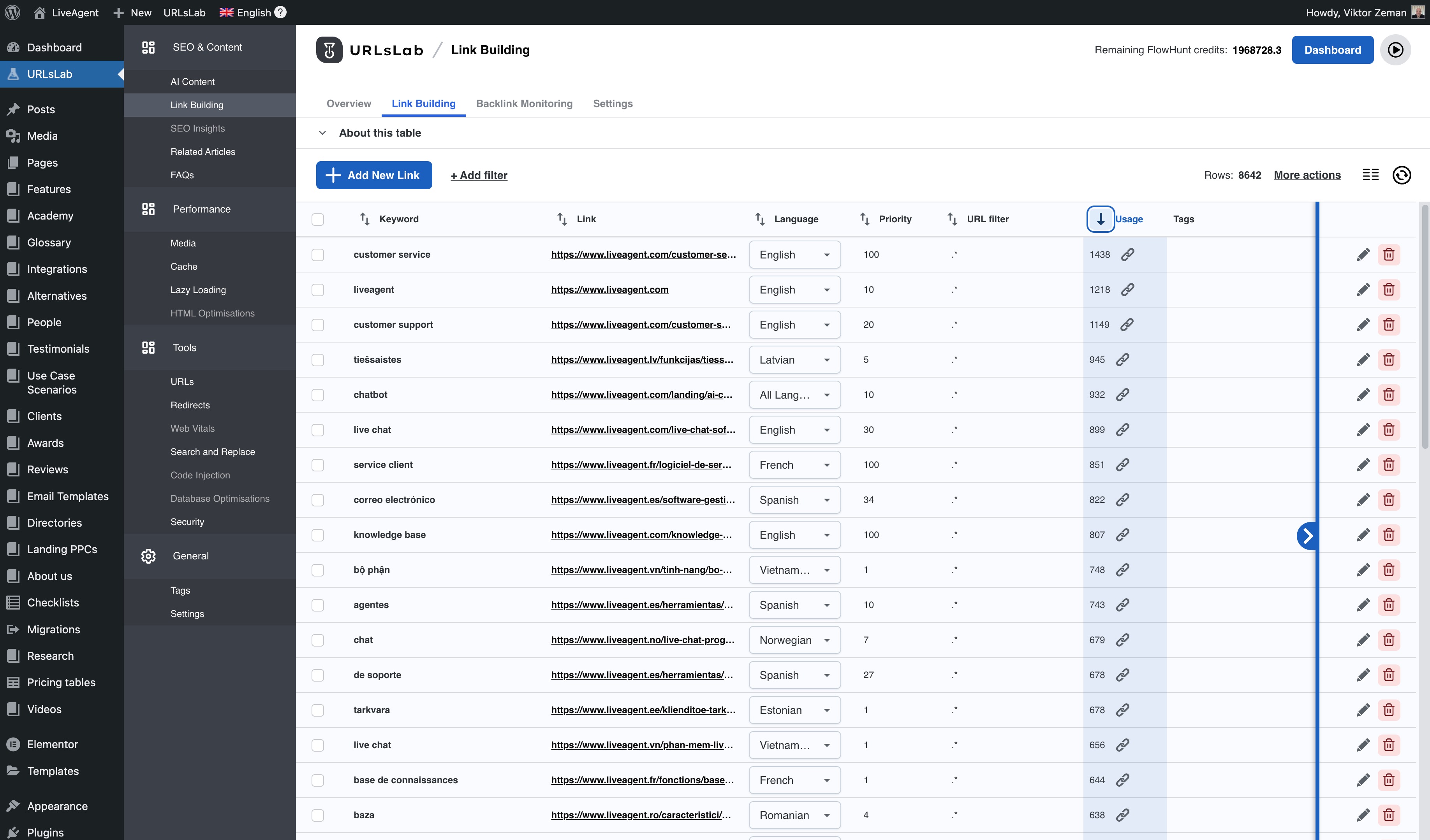Check the checkbox for the knowledge base row
This screenshot has width=1430, height=840.
318,535
